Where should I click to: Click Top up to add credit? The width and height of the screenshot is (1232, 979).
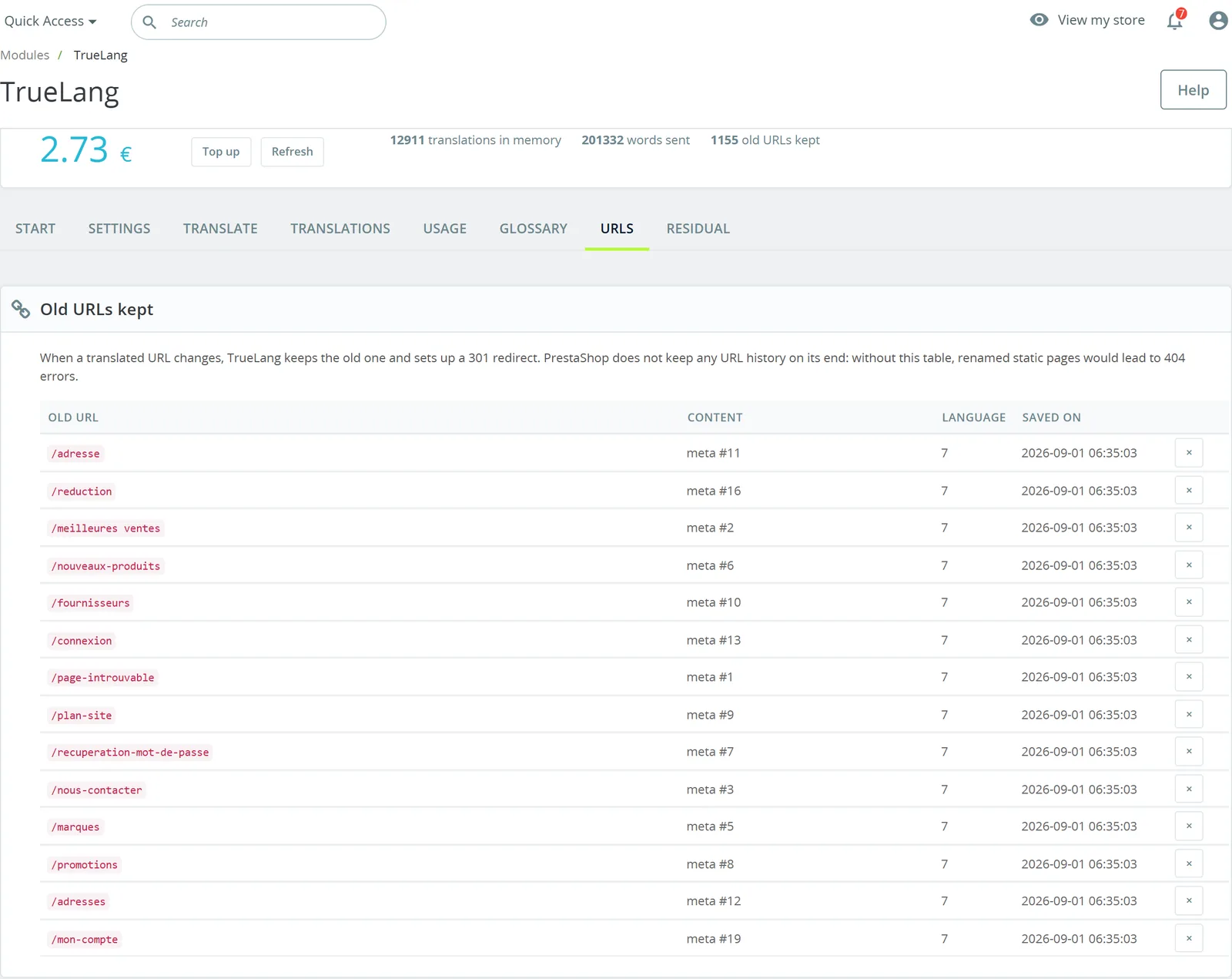(x=221, y=152)
